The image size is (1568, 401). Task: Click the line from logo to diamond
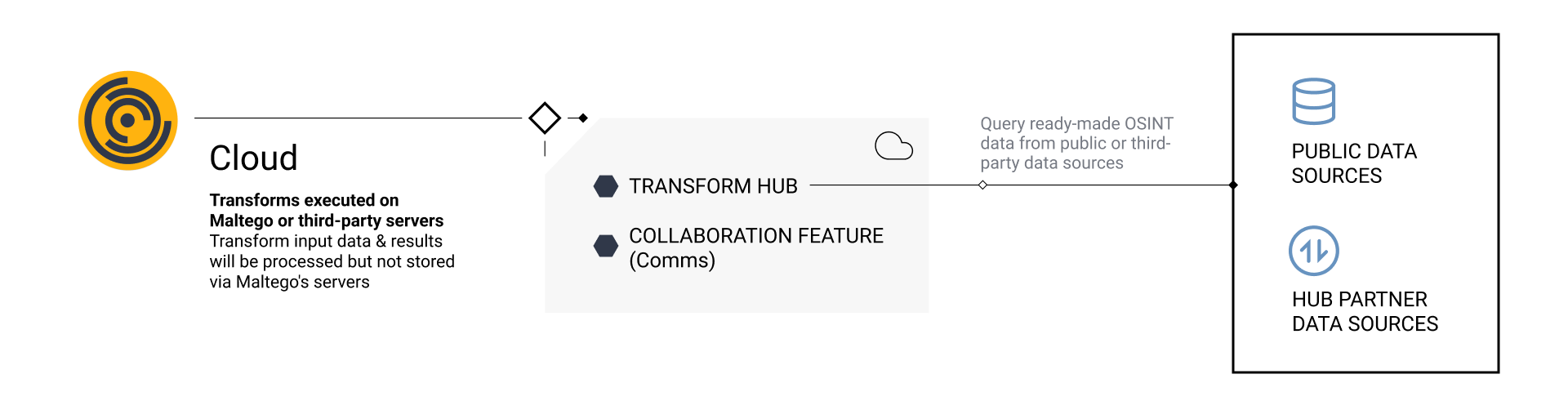[358, 118]
